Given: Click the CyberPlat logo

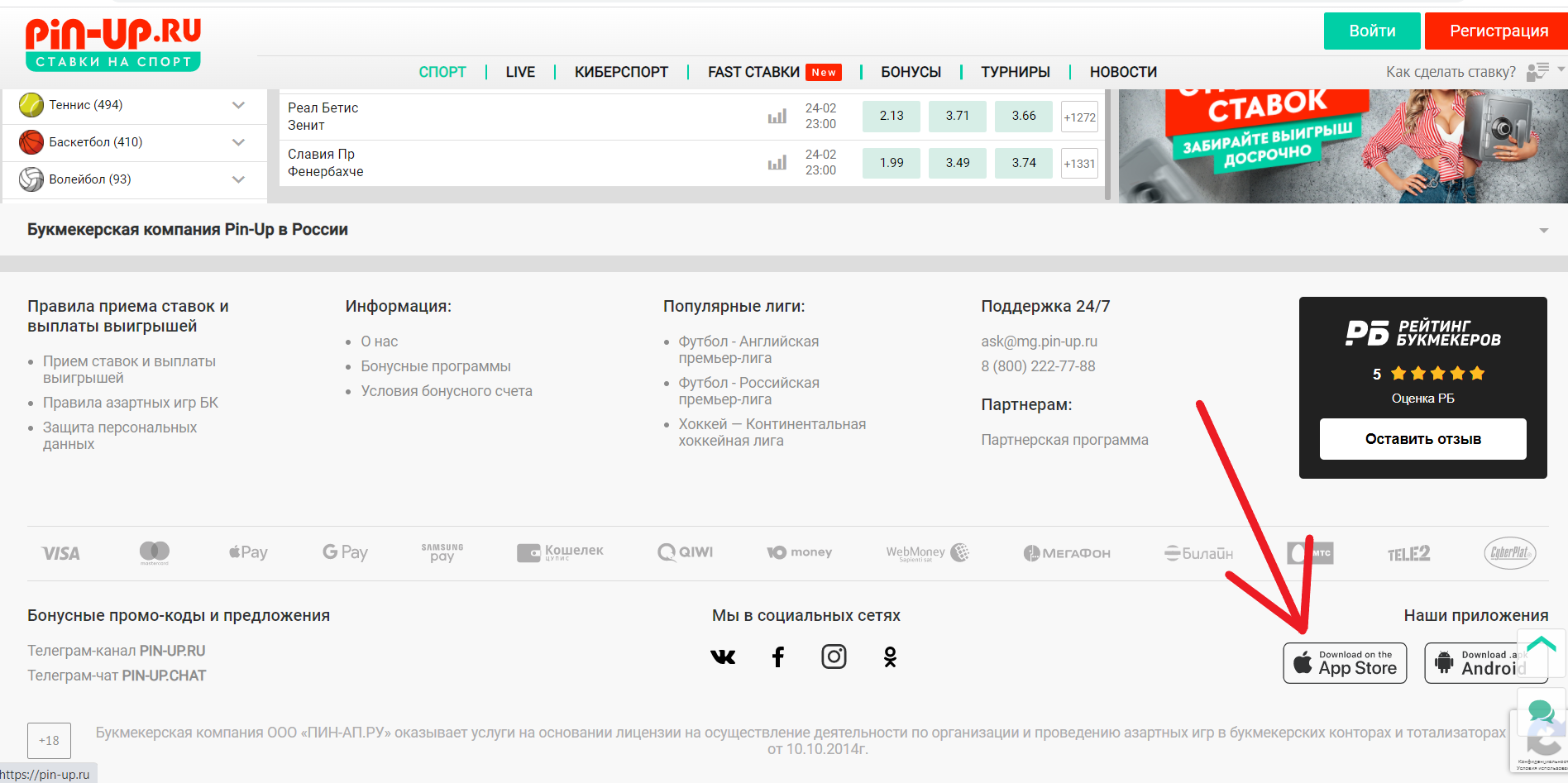Looking at the screenshot, I should pos(1510,553).
